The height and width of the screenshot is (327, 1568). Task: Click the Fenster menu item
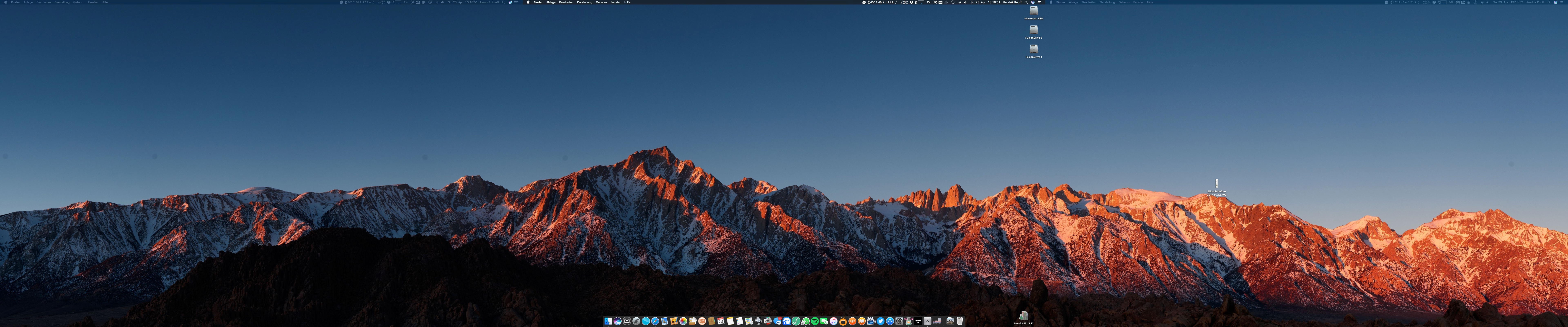(x=615, y=2)
